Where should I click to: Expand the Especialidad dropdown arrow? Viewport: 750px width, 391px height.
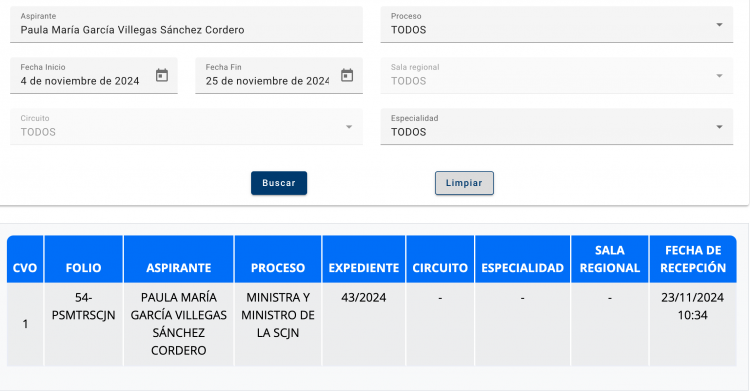(719, 127)
